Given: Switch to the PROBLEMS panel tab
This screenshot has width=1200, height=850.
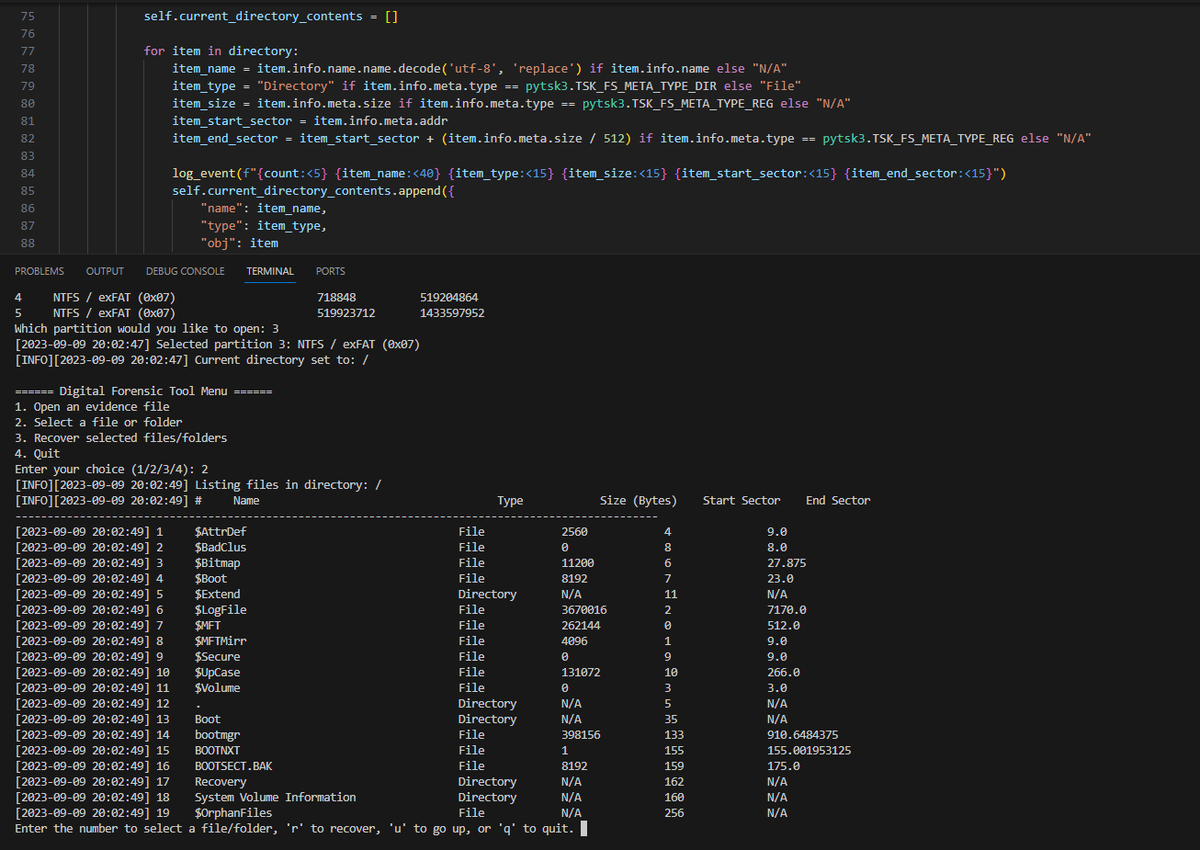Looking at the screenshot, I should point(39,271).
